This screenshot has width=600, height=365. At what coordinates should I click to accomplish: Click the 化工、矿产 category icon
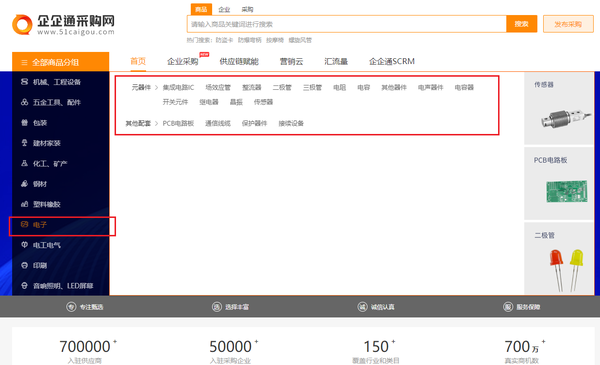24,163
